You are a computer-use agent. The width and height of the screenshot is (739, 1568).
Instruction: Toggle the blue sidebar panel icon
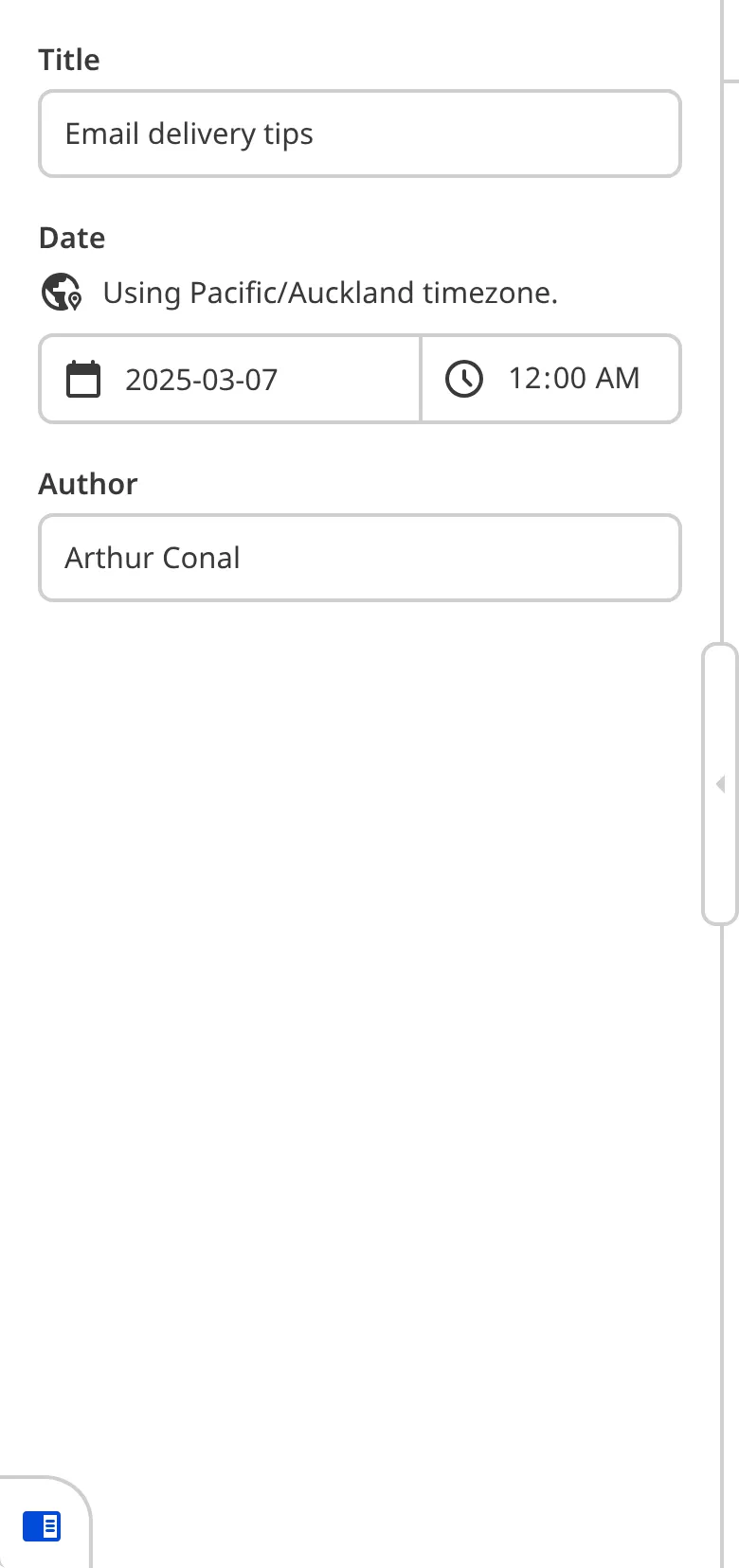point(42,1526)
